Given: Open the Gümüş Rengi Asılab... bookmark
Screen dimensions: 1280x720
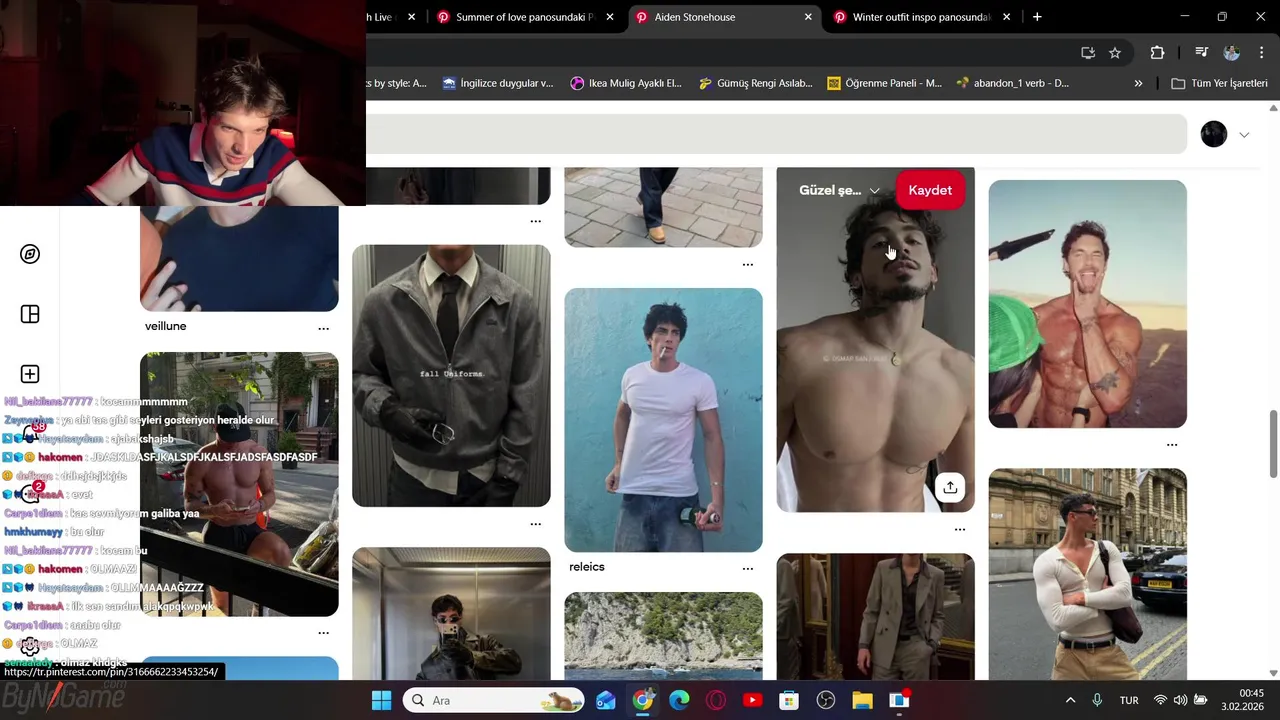Looking at the screenshot, I should coord(755,83).
